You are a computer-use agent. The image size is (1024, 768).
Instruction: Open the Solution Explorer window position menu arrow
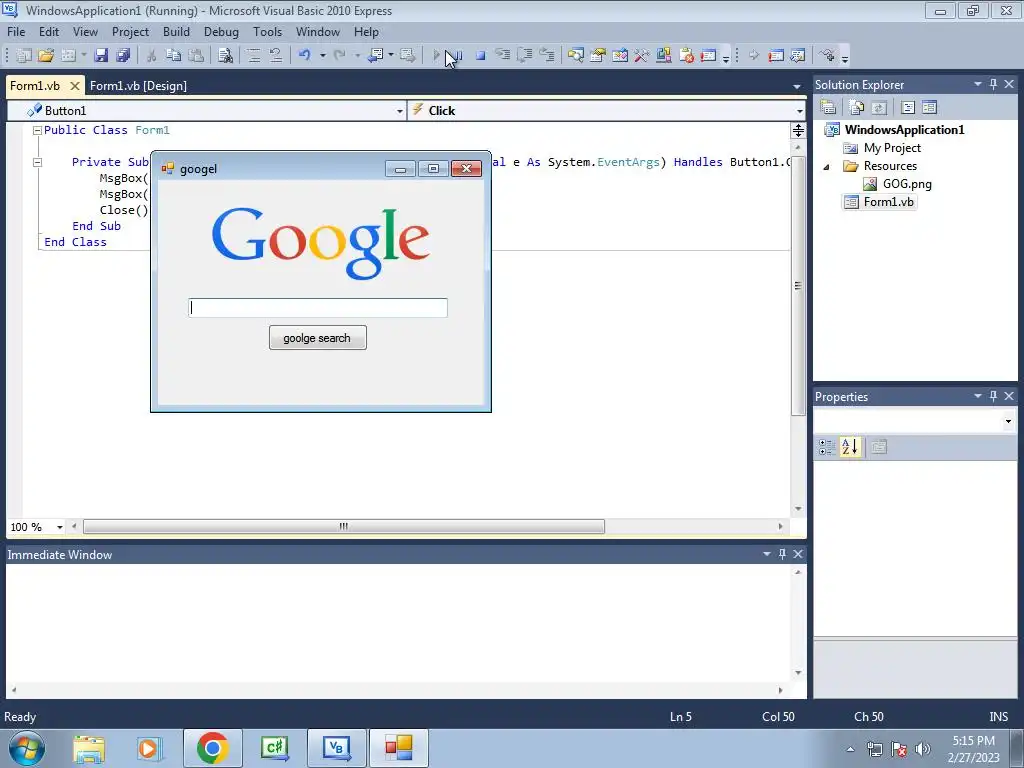point(978,84)
